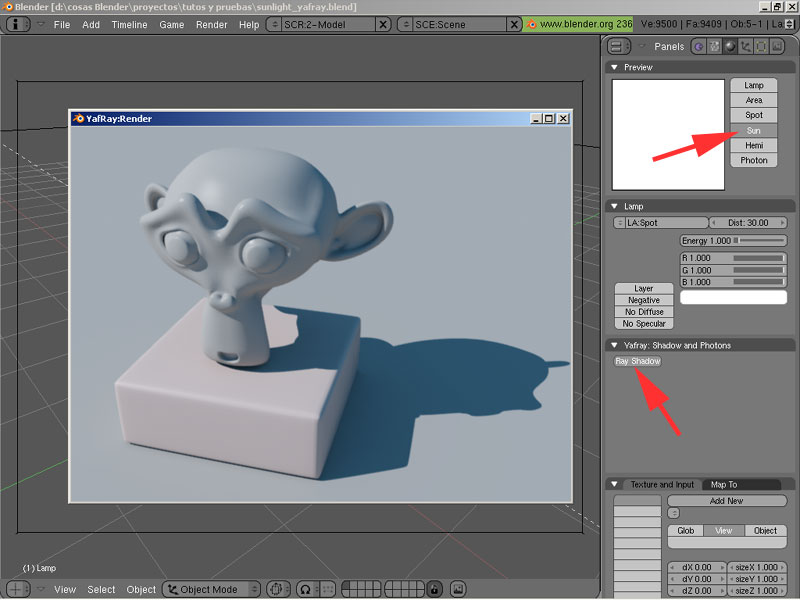The width and height of the screenshot is (800, 600).
Task: Click the render view image icon
Action: [x=458, y=589]
